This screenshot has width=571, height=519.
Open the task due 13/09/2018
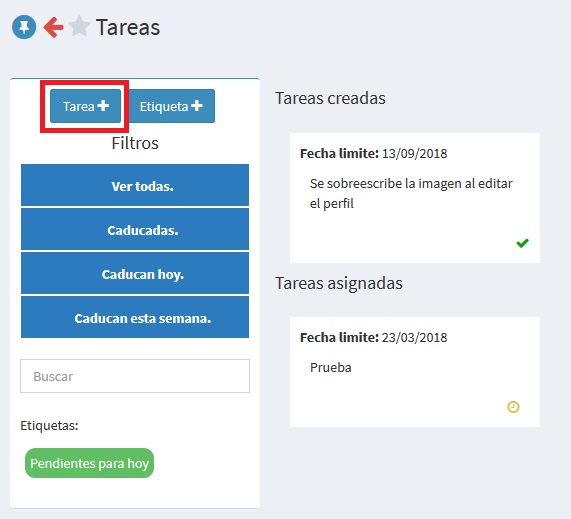coord(415,198)
